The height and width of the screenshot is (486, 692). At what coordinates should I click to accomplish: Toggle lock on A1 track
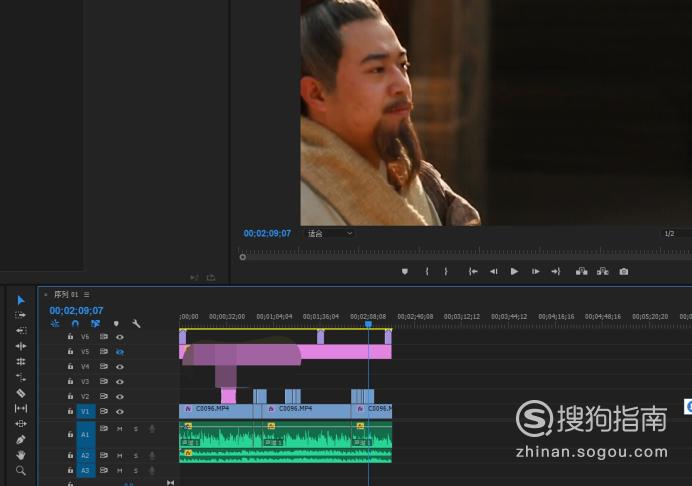(70, 434)
